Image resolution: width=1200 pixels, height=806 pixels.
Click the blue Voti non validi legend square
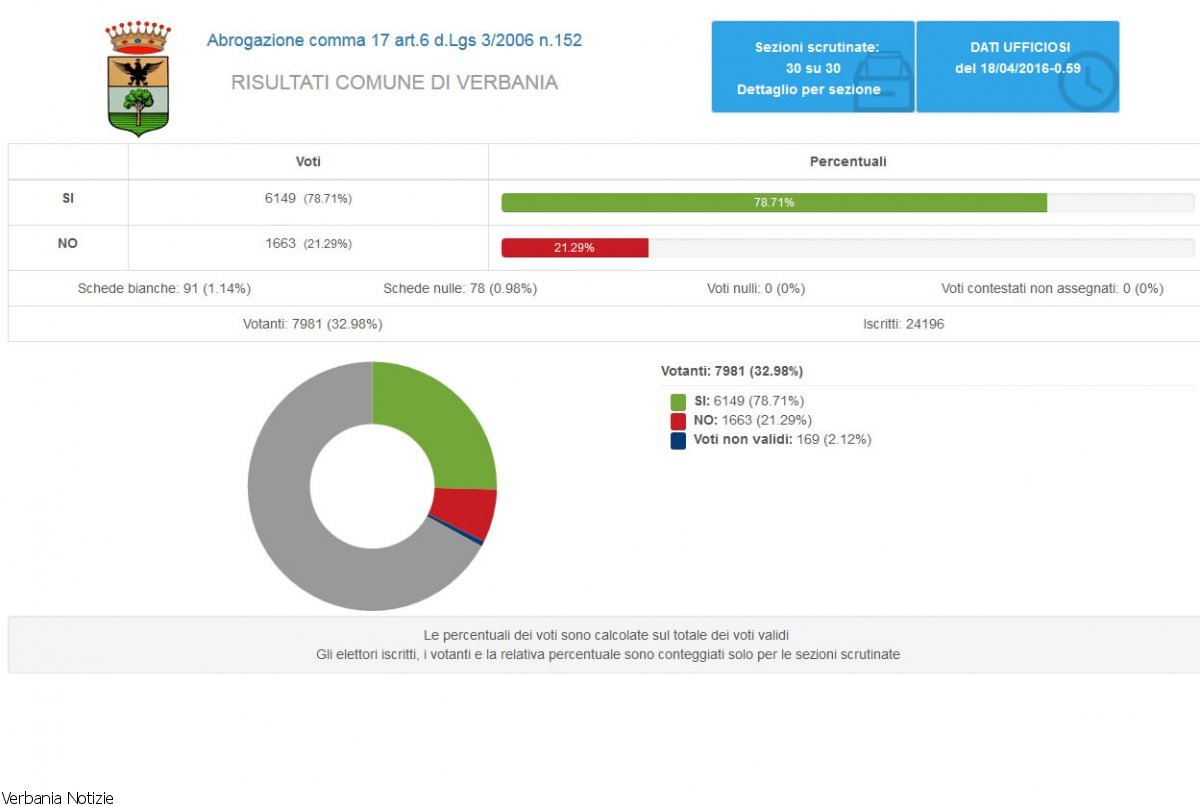[678, 440]
